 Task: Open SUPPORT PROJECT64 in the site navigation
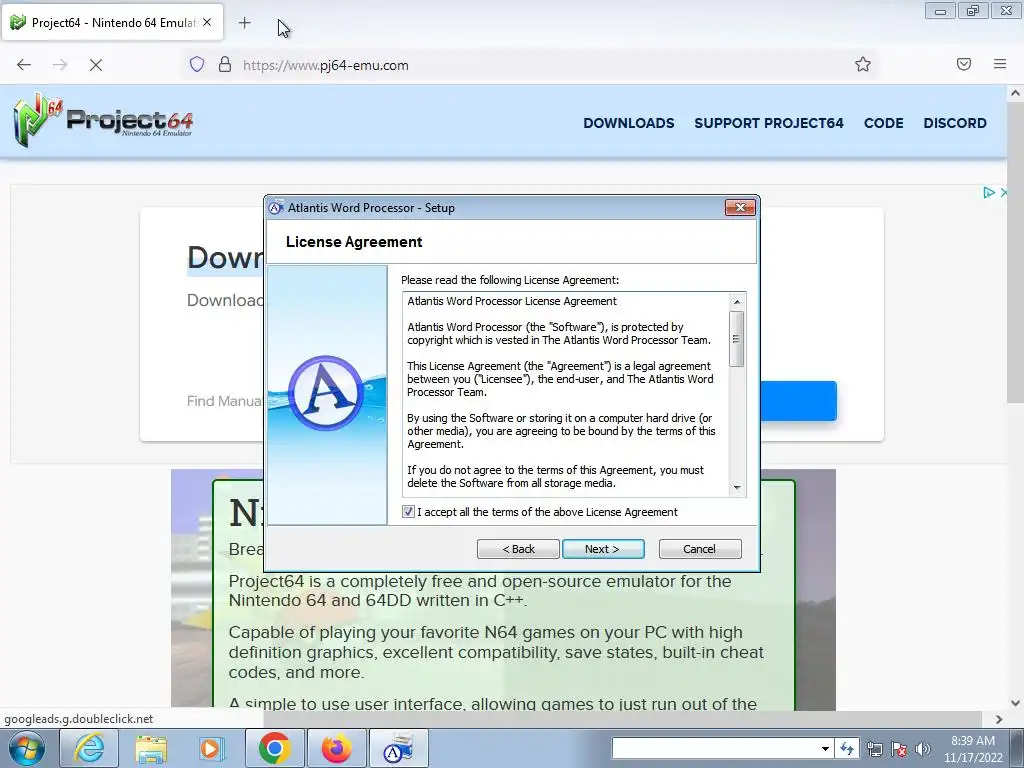pyautogui.click(x=769, y=123)
